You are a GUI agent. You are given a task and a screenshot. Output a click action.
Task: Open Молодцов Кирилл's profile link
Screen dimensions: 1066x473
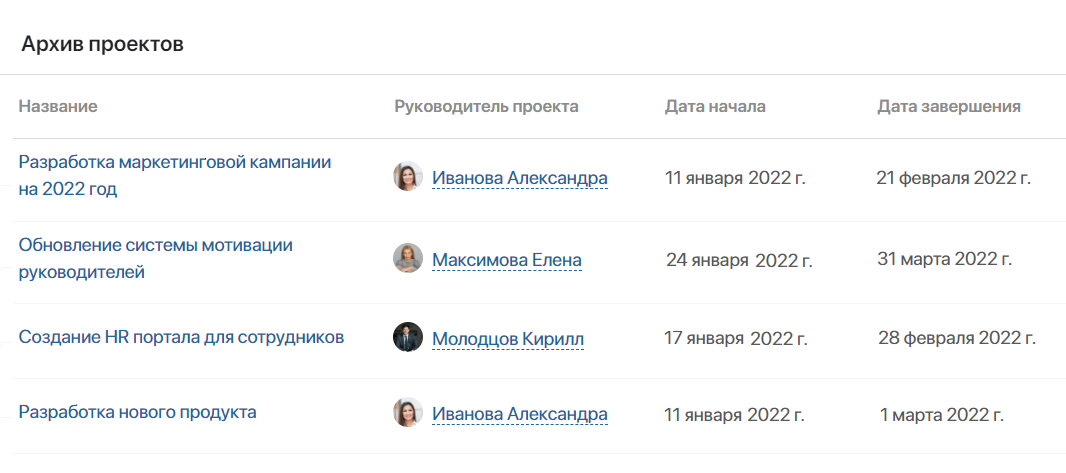click(508, 339)
